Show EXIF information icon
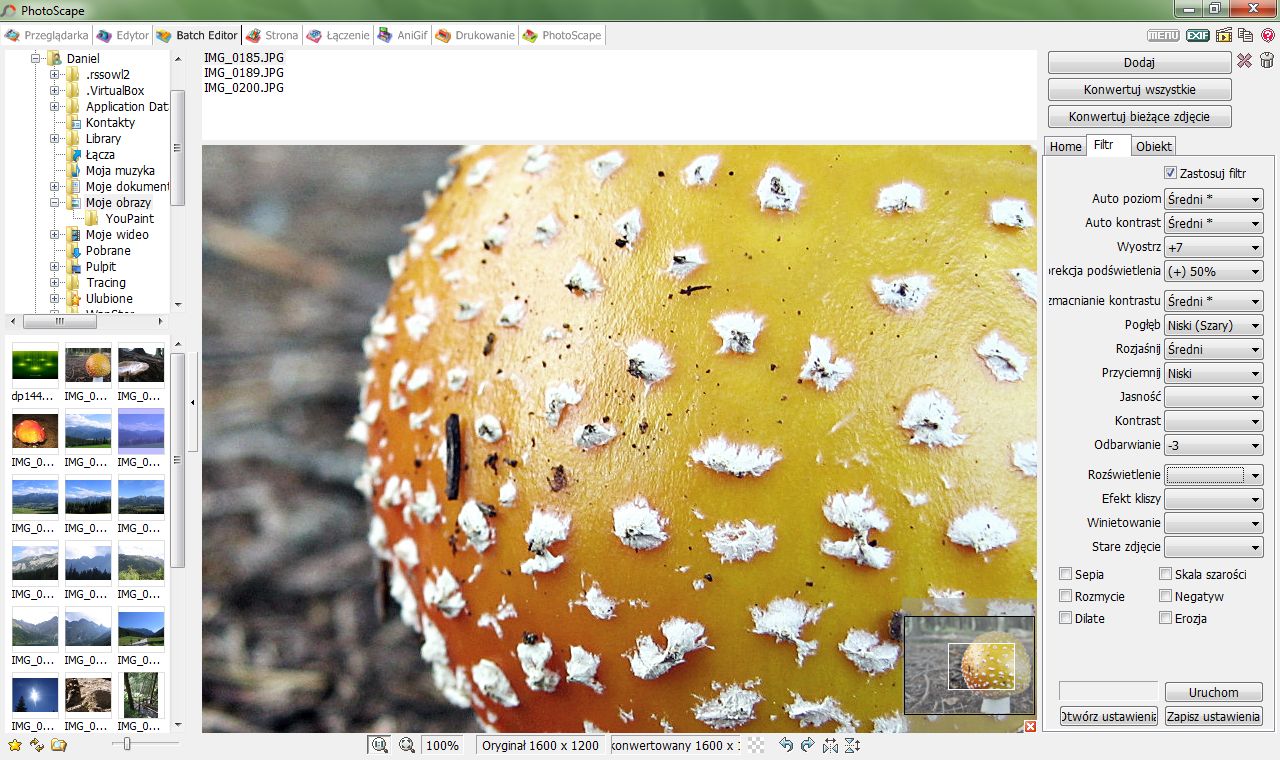 pos(1197,35)
